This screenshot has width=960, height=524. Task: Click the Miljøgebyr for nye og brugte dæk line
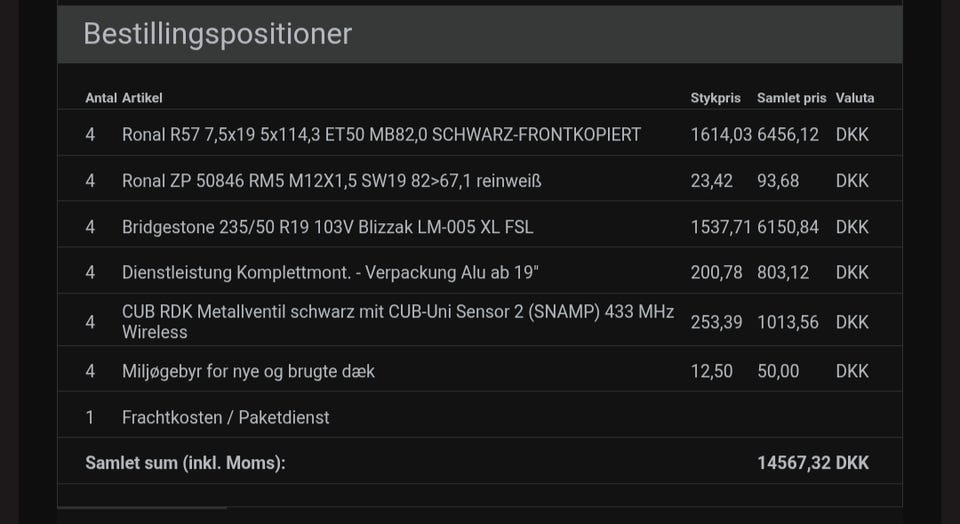tap(248, 371)
